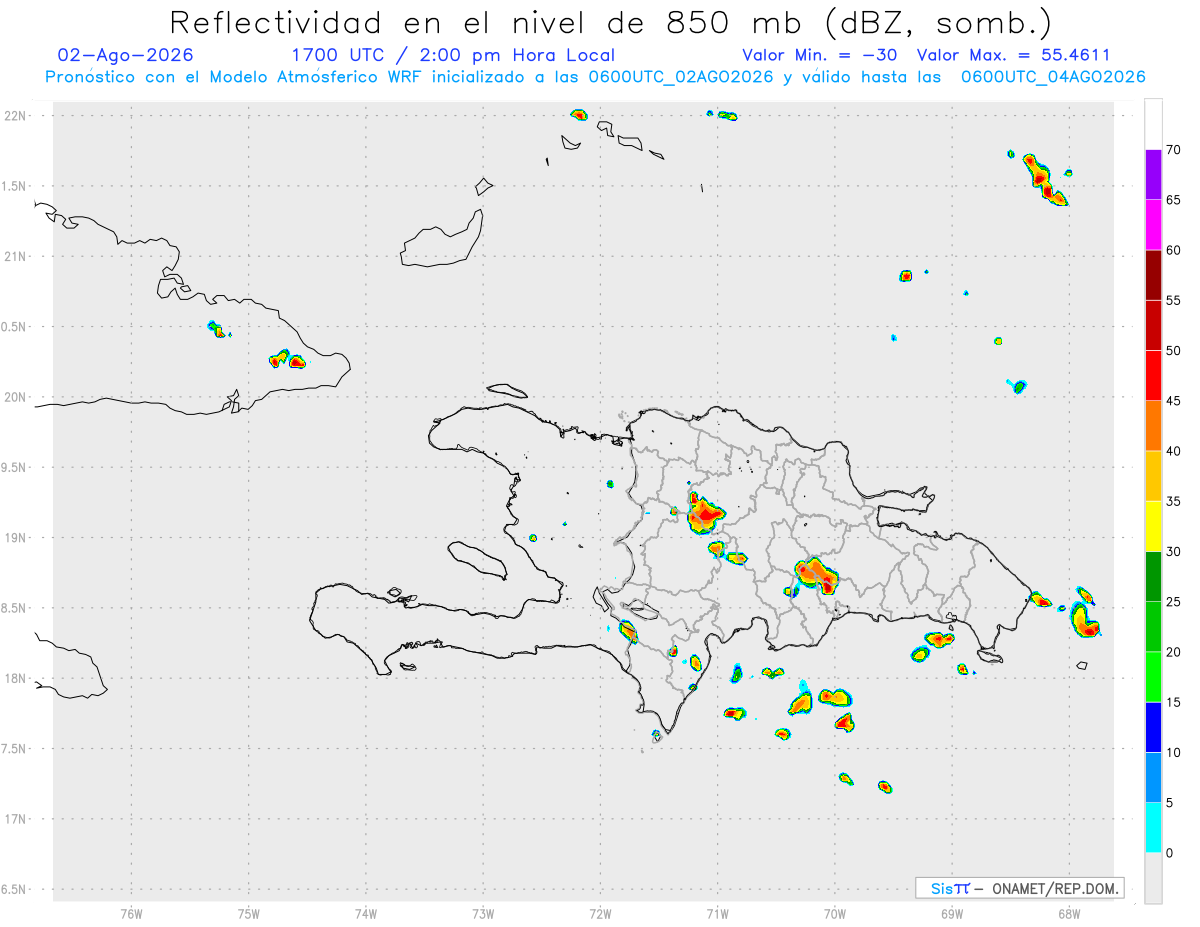Click the dark green 25-30 dBZ colorbar segment
Screen dimensions: 1200x927
click(x=1153, y=577)
